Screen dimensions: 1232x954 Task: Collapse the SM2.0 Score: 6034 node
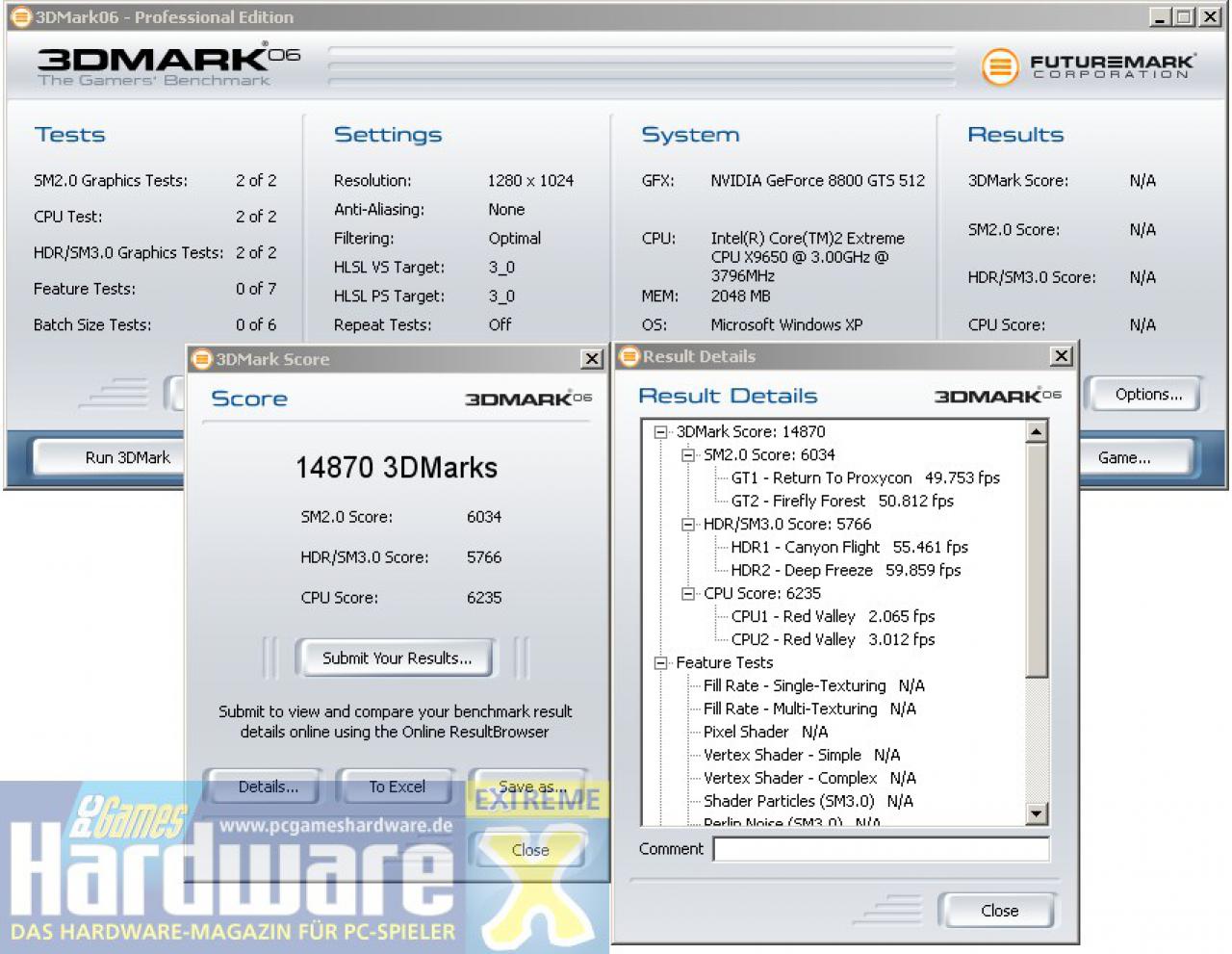pos(688,455)
